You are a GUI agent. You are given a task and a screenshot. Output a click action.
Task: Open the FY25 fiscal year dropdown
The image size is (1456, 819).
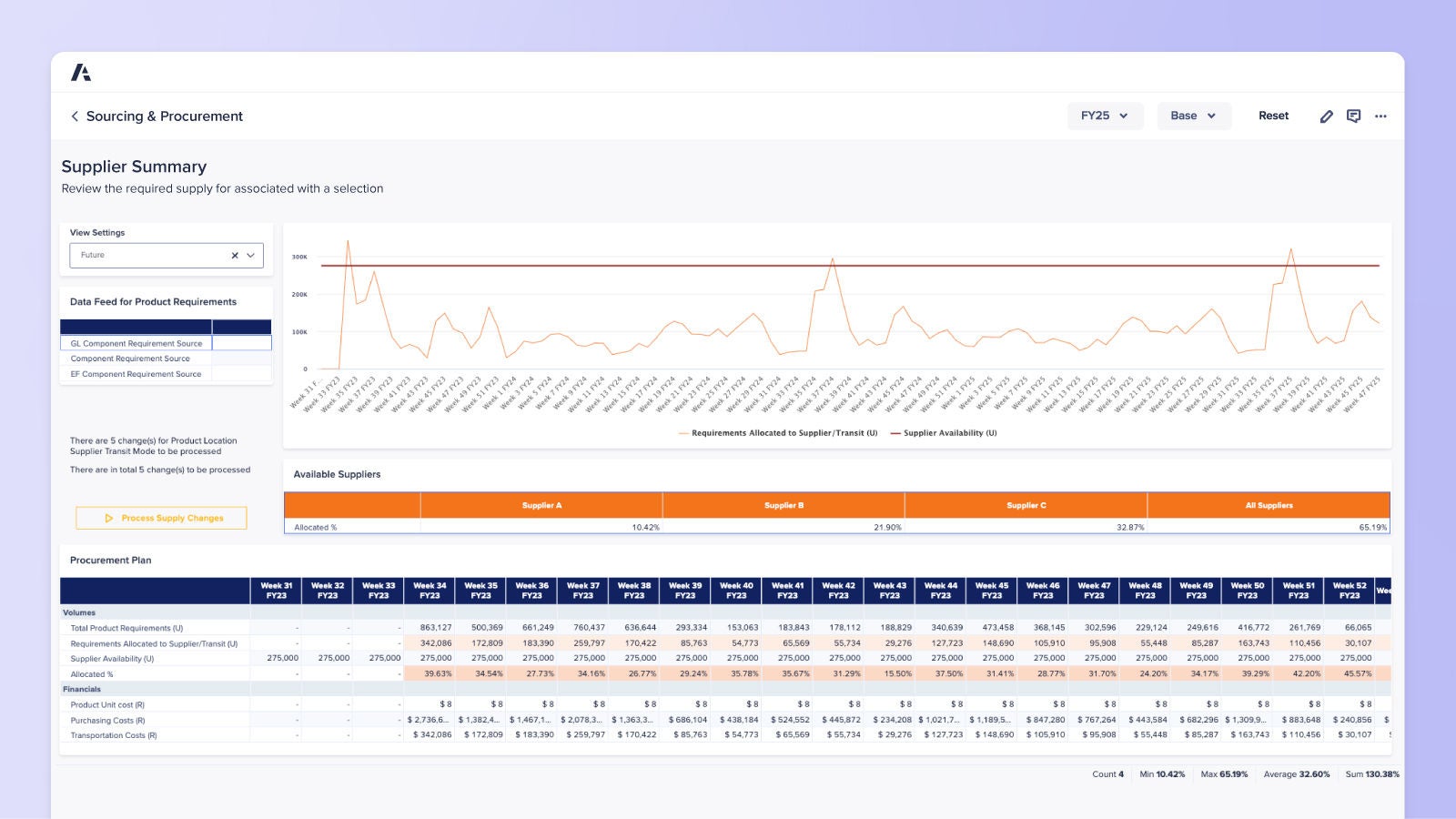(x=1105, y=116)
